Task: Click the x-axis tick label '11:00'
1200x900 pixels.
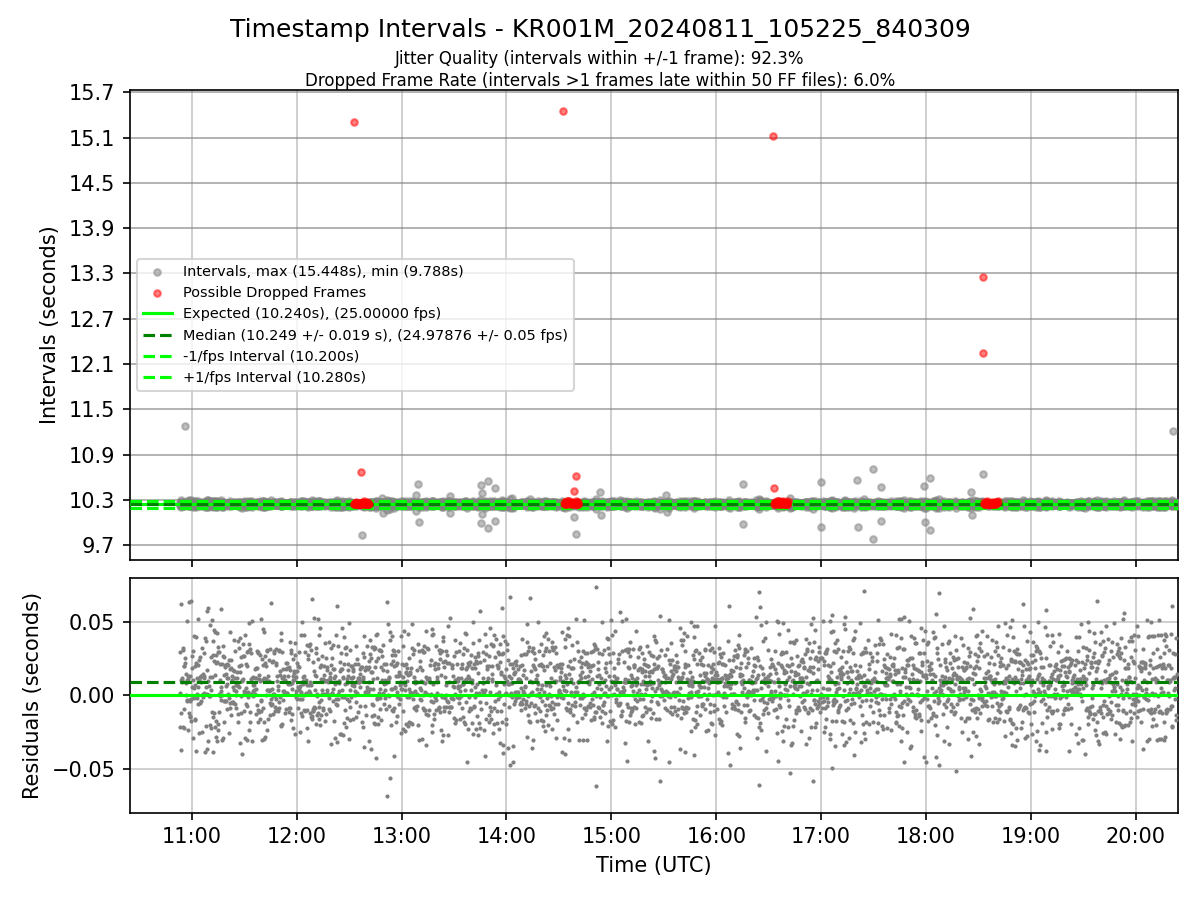Action: (192, 836)
